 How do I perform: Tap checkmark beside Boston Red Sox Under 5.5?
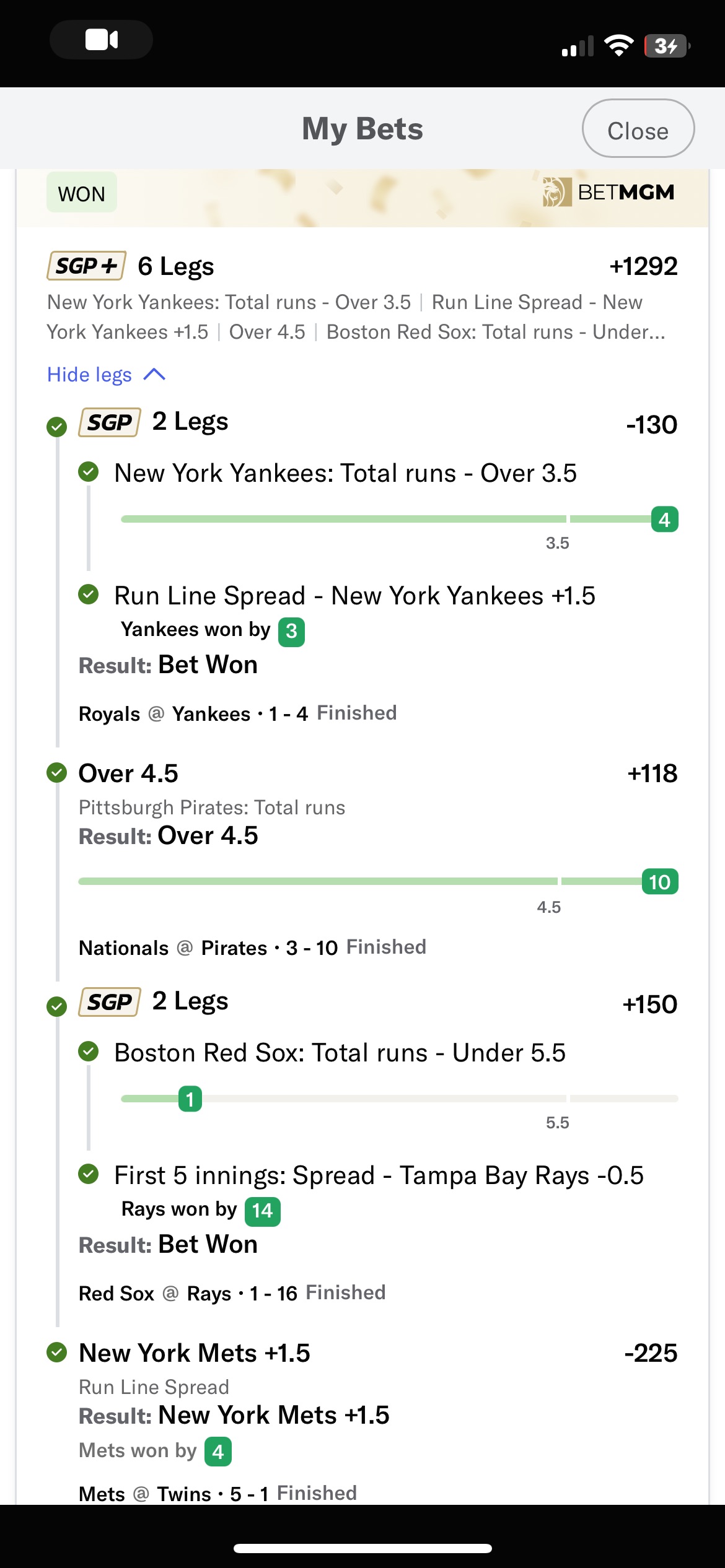coord(89,1052)
